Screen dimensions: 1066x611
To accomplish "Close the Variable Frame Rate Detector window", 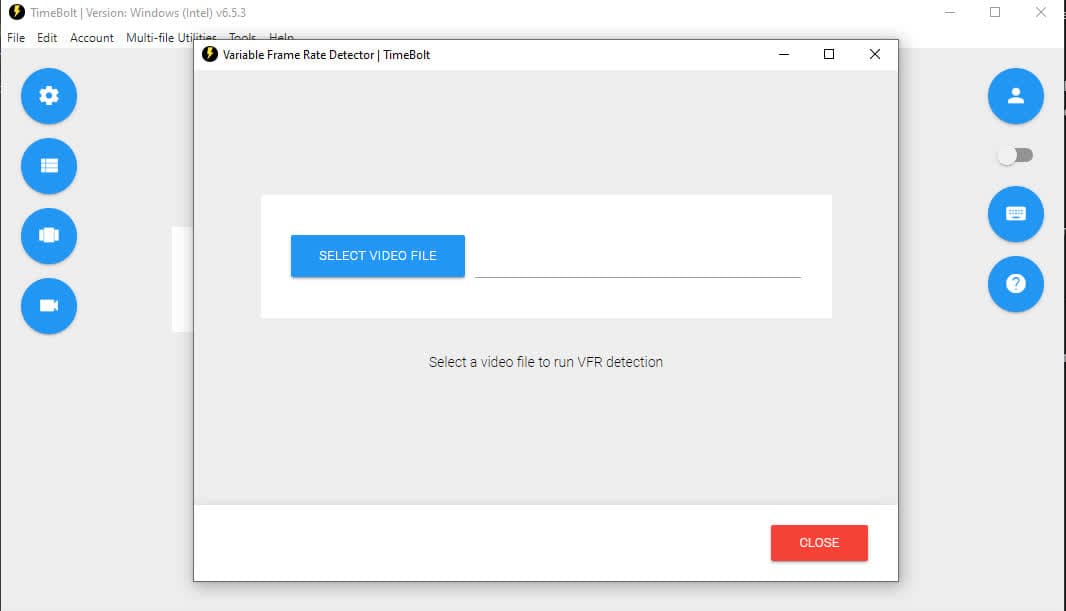I will coord(875,55).
